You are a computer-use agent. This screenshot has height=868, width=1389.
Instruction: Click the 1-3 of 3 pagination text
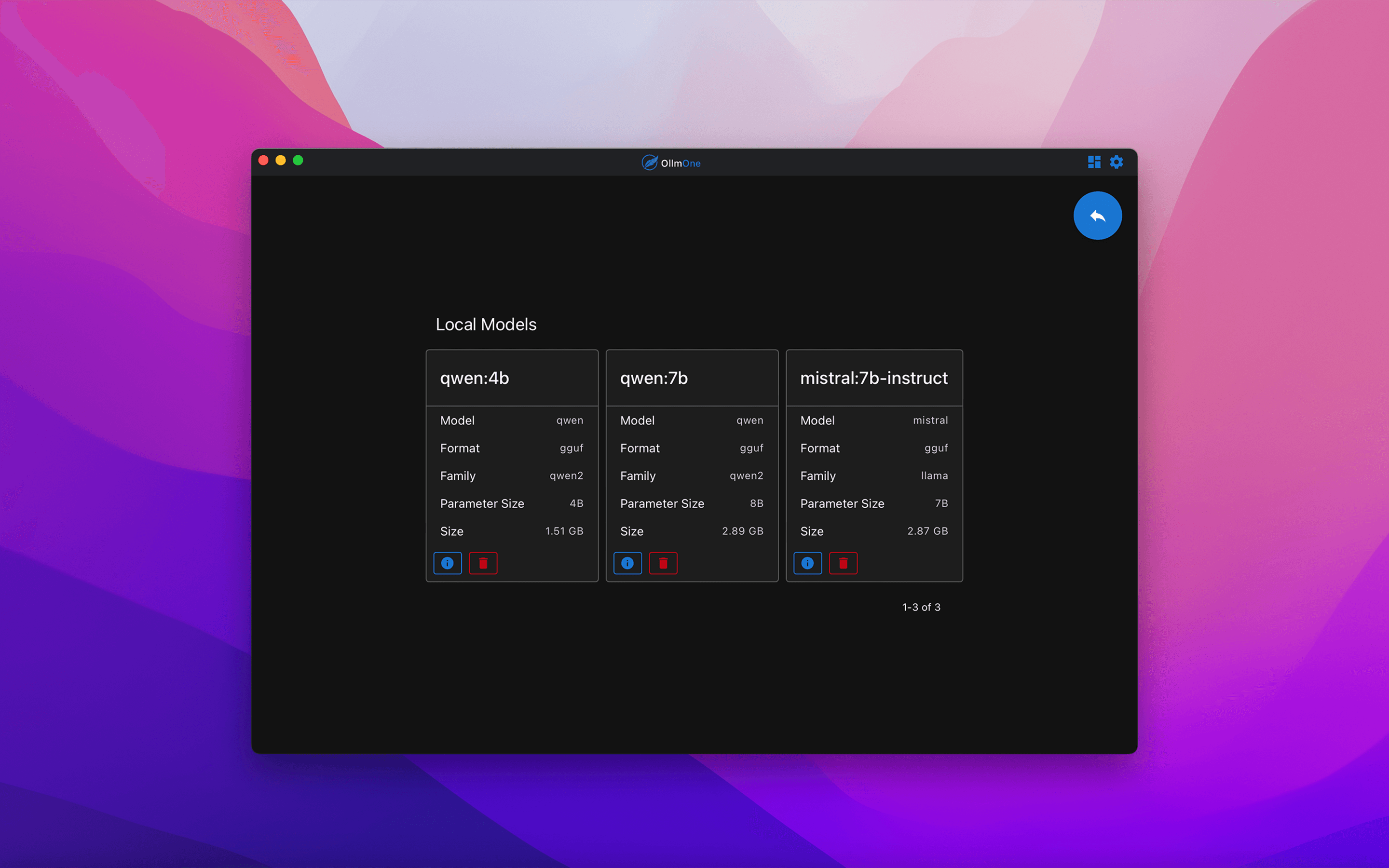921,607
